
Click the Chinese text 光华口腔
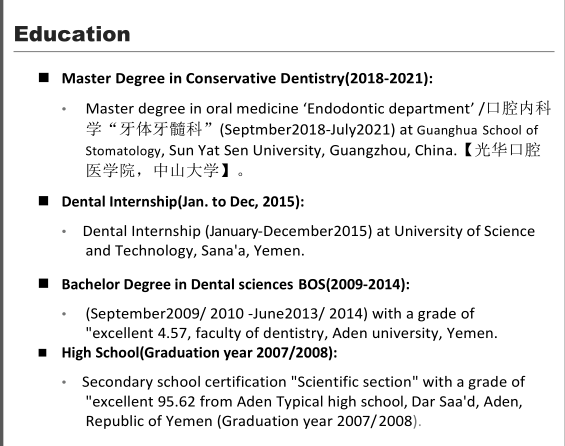click(507, 150)
